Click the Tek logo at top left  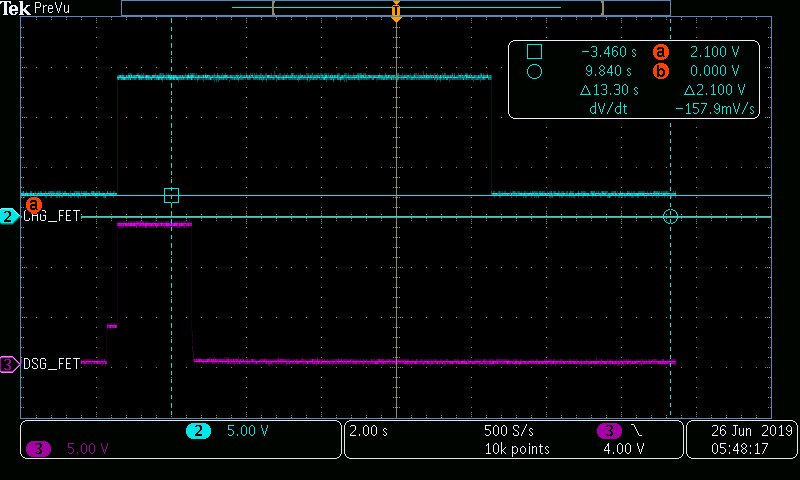pyautogui.click(x=15, y=8)
